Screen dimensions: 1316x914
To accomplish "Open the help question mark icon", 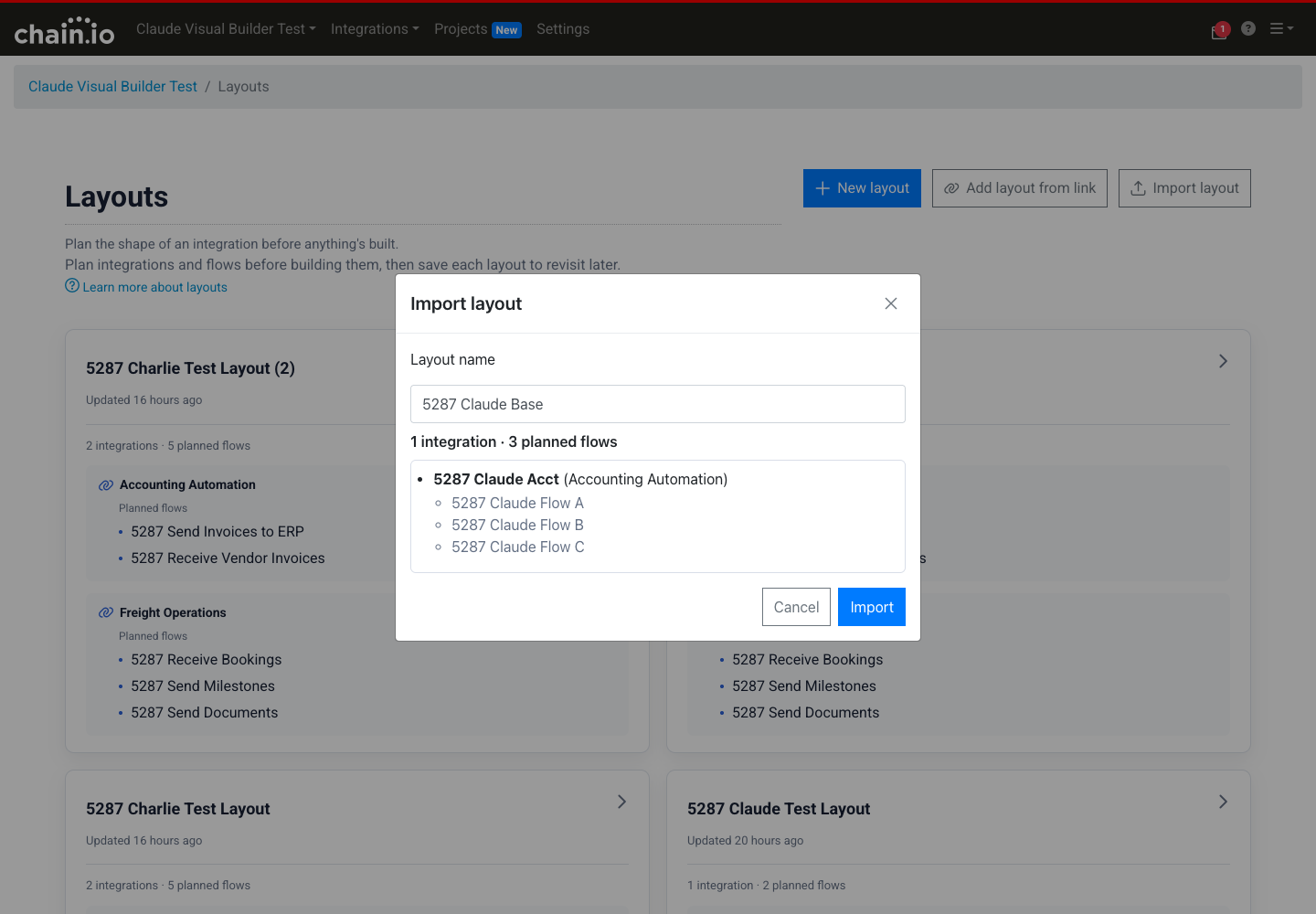I will [1248, 28].
